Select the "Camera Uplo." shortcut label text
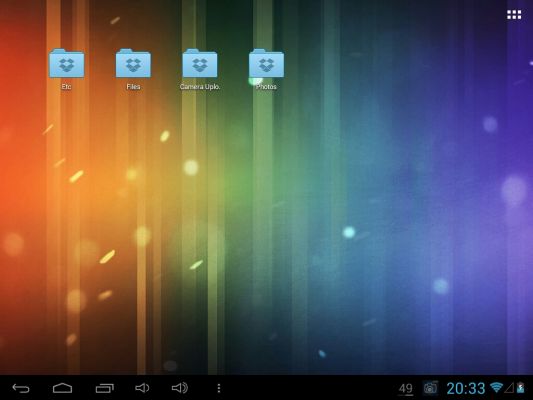533x400 pixels. pos(200,87)
